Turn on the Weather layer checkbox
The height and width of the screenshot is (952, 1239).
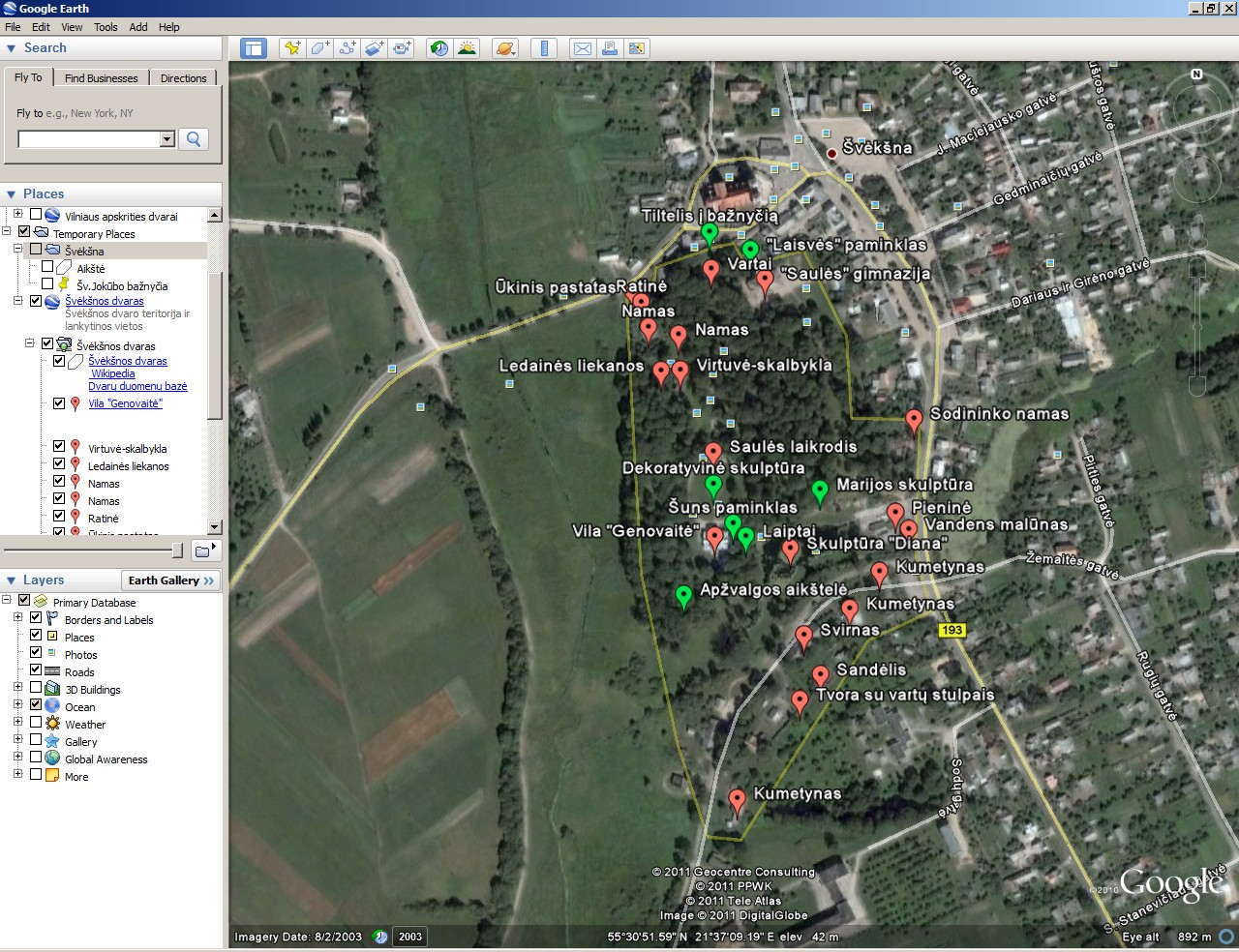[x=36, y=723]
